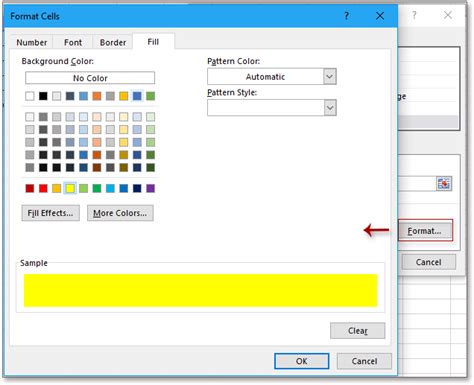This screenshot has height=385, width=474.
Task: Select the black swatch in top theme row
Action: point(43,96)
